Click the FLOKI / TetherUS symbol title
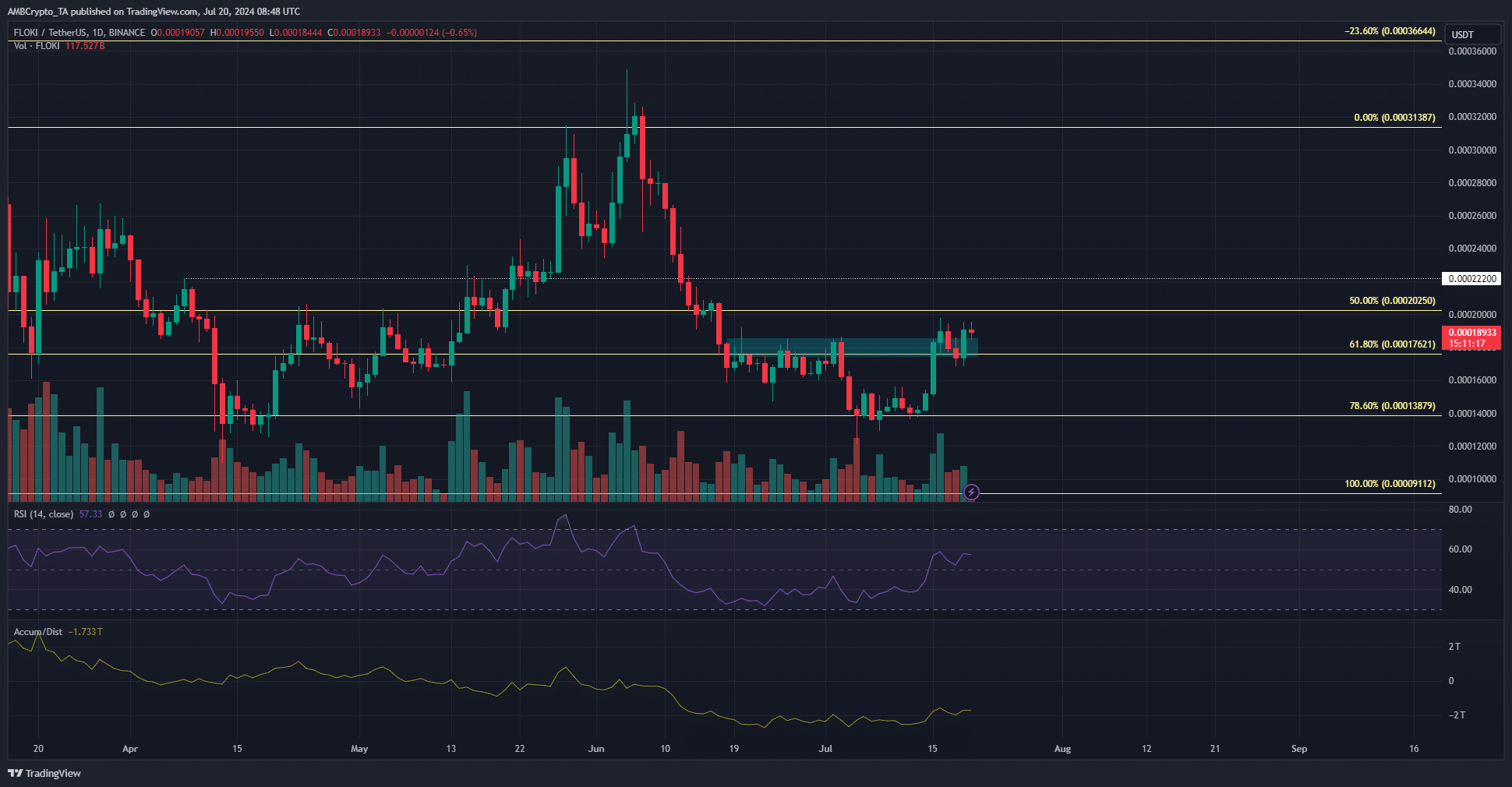This screenshot has width=1512, height=787. point(79,33)
